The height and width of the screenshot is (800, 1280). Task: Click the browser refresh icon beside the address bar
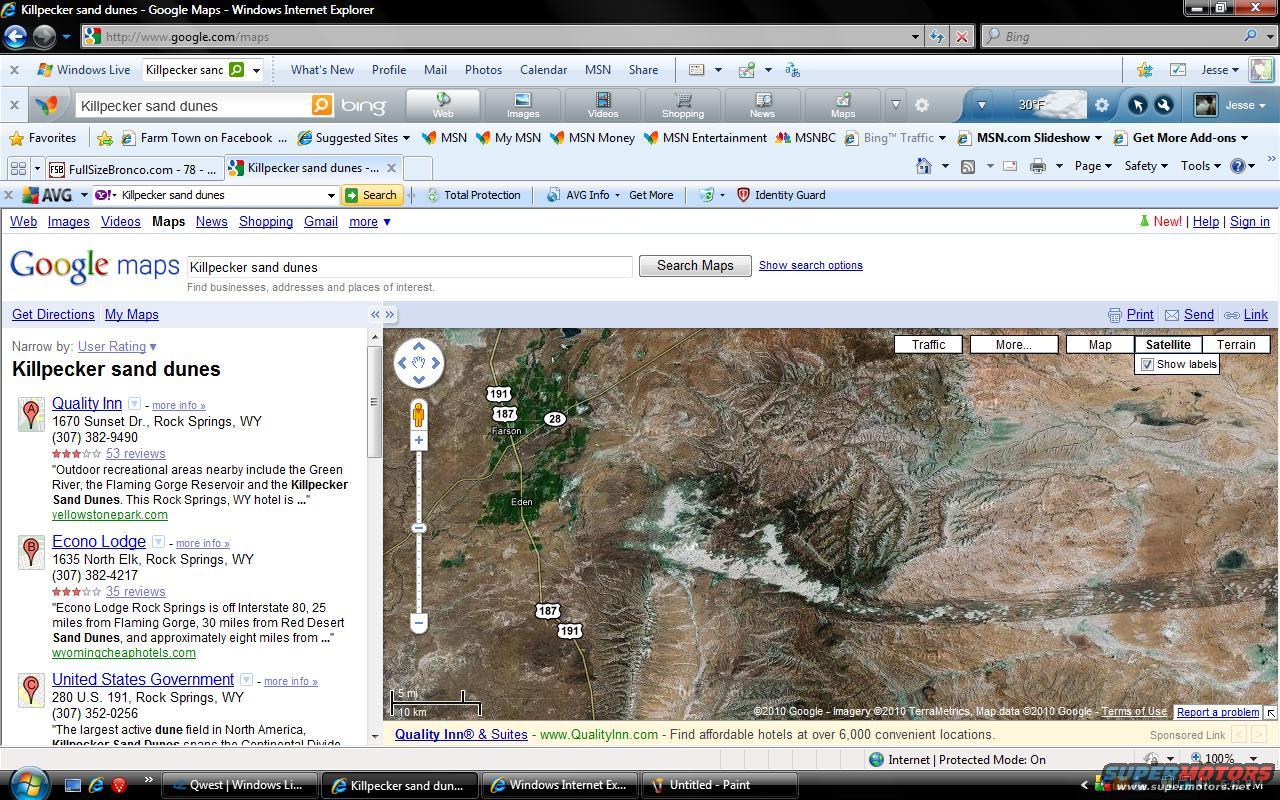click(937, 37)
